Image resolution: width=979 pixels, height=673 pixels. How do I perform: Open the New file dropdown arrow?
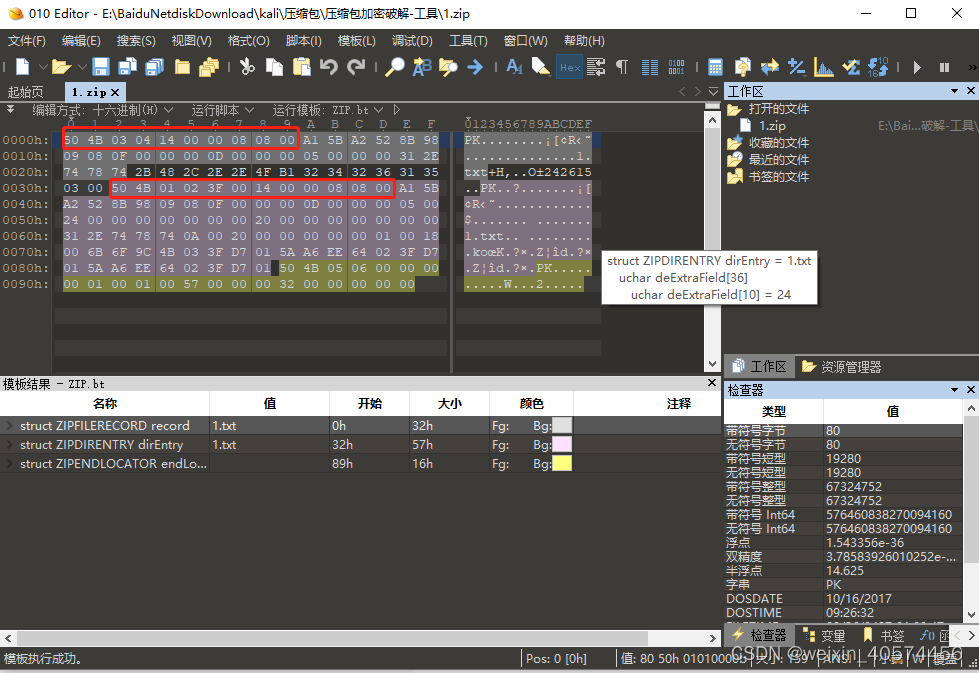pos(43,67)
